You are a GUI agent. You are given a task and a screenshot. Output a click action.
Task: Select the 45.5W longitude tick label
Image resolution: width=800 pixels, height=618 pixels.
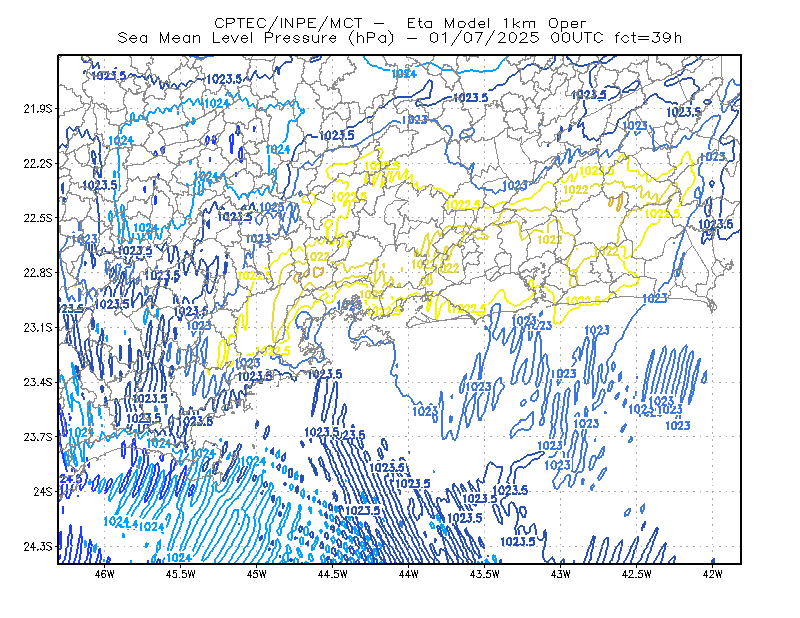pos(181,574)
